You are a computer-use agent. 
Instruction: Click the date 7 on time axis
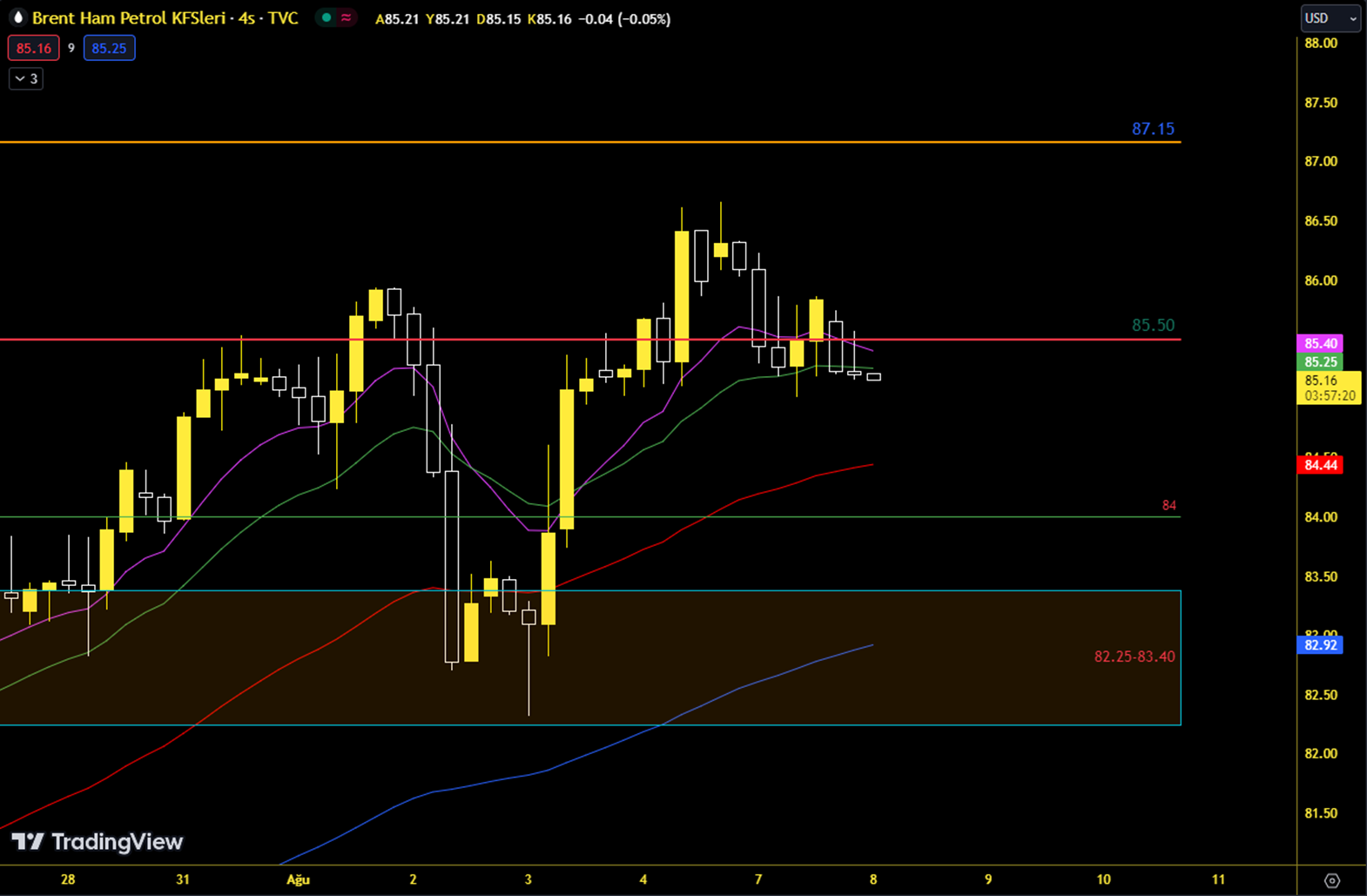click(x=758, y=879)
